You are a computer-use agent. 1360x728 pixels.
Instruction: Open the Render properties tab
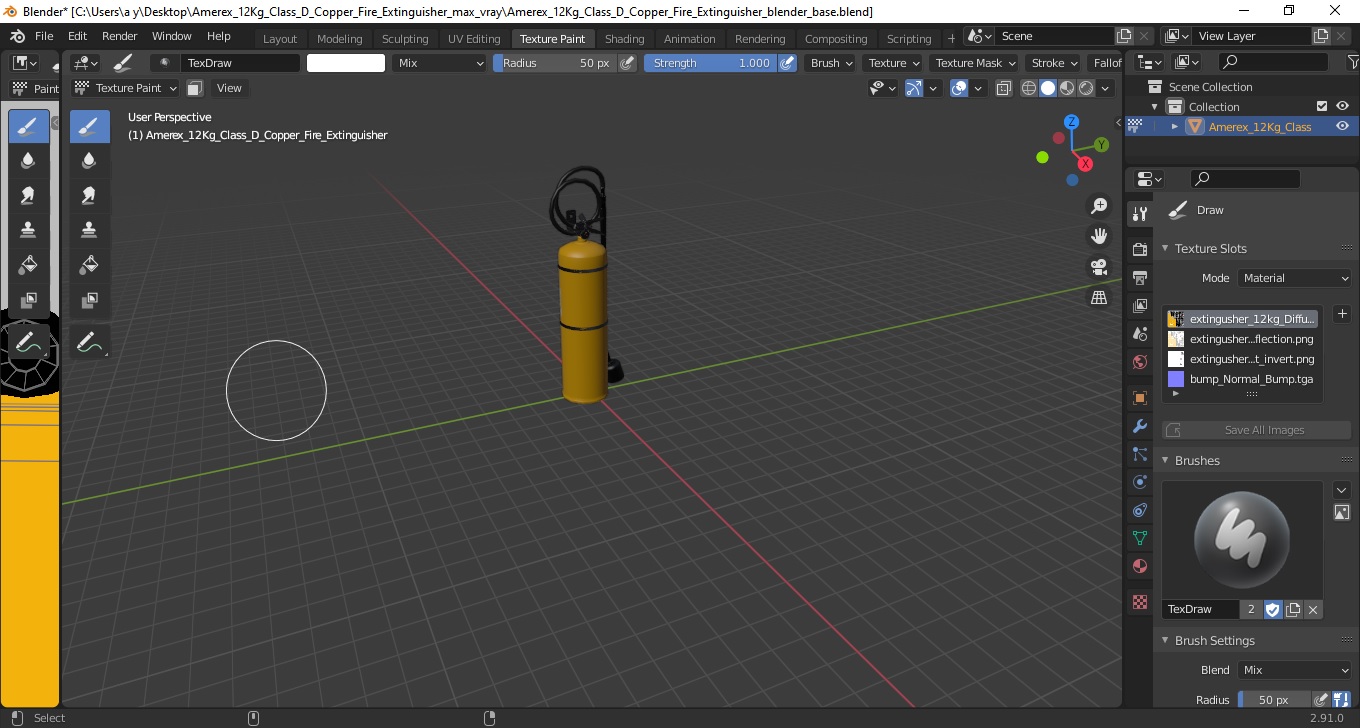(x=1139, y=249)
